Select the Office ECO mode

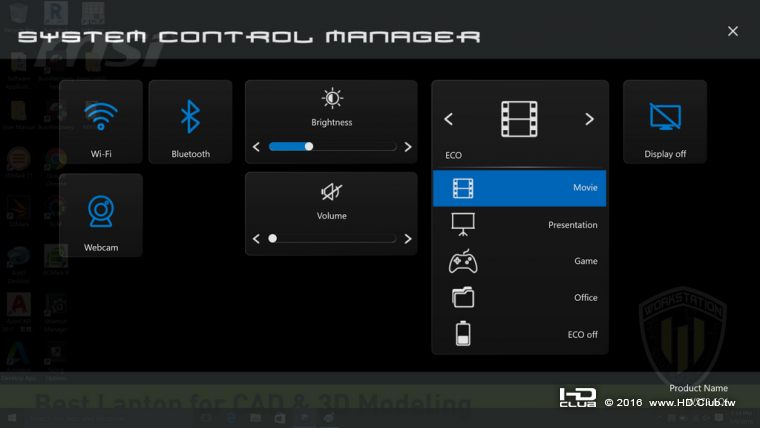point(520,298)
